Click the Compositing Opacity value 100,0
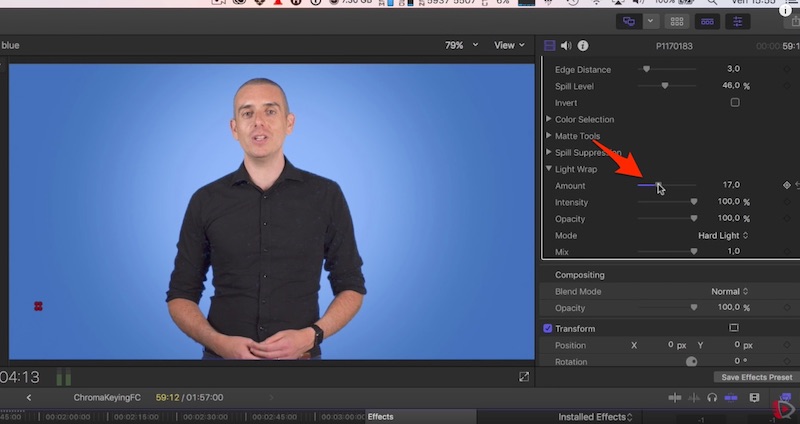Image resolution: width=800 pixels, height=424 pixels. [729, 307]
